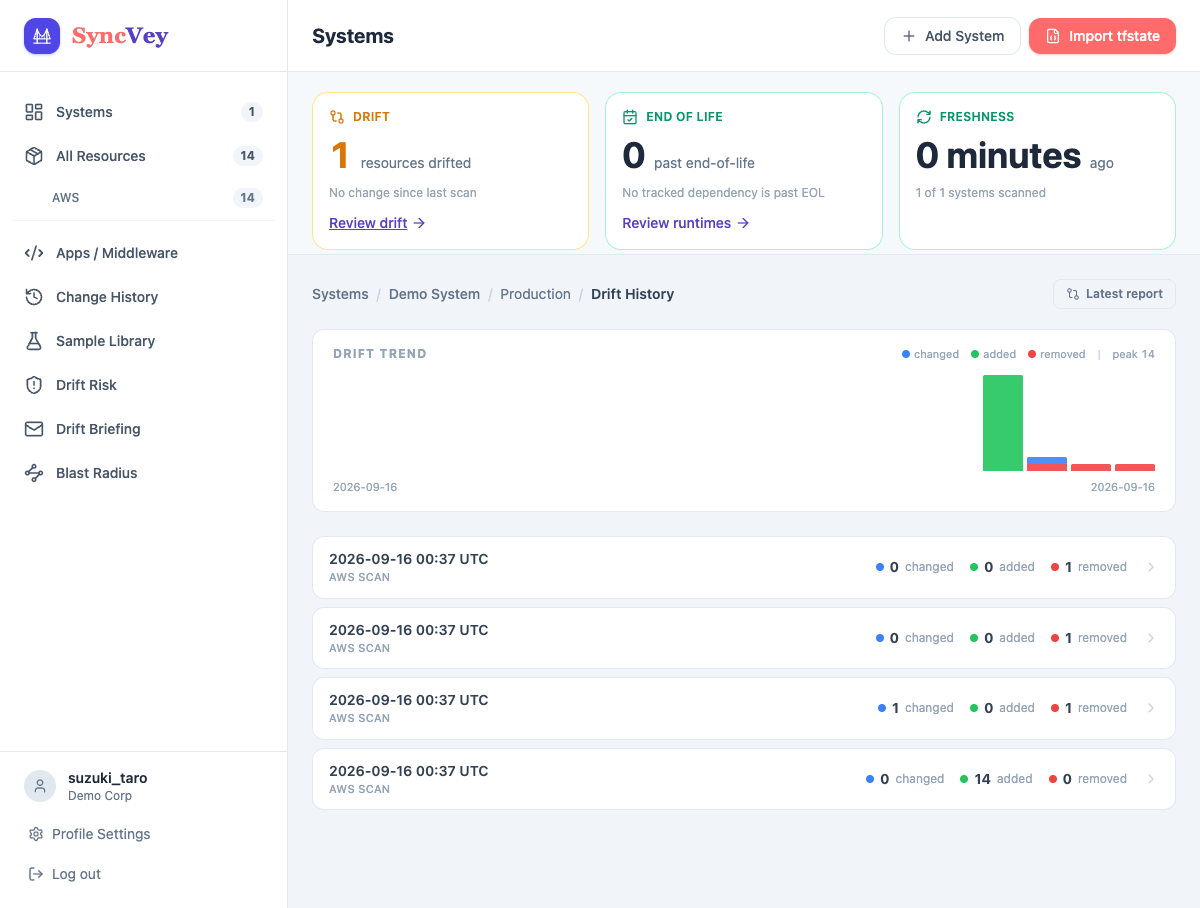
Task: Click the Log out arrow icon
Action: (x=36, y=874)
